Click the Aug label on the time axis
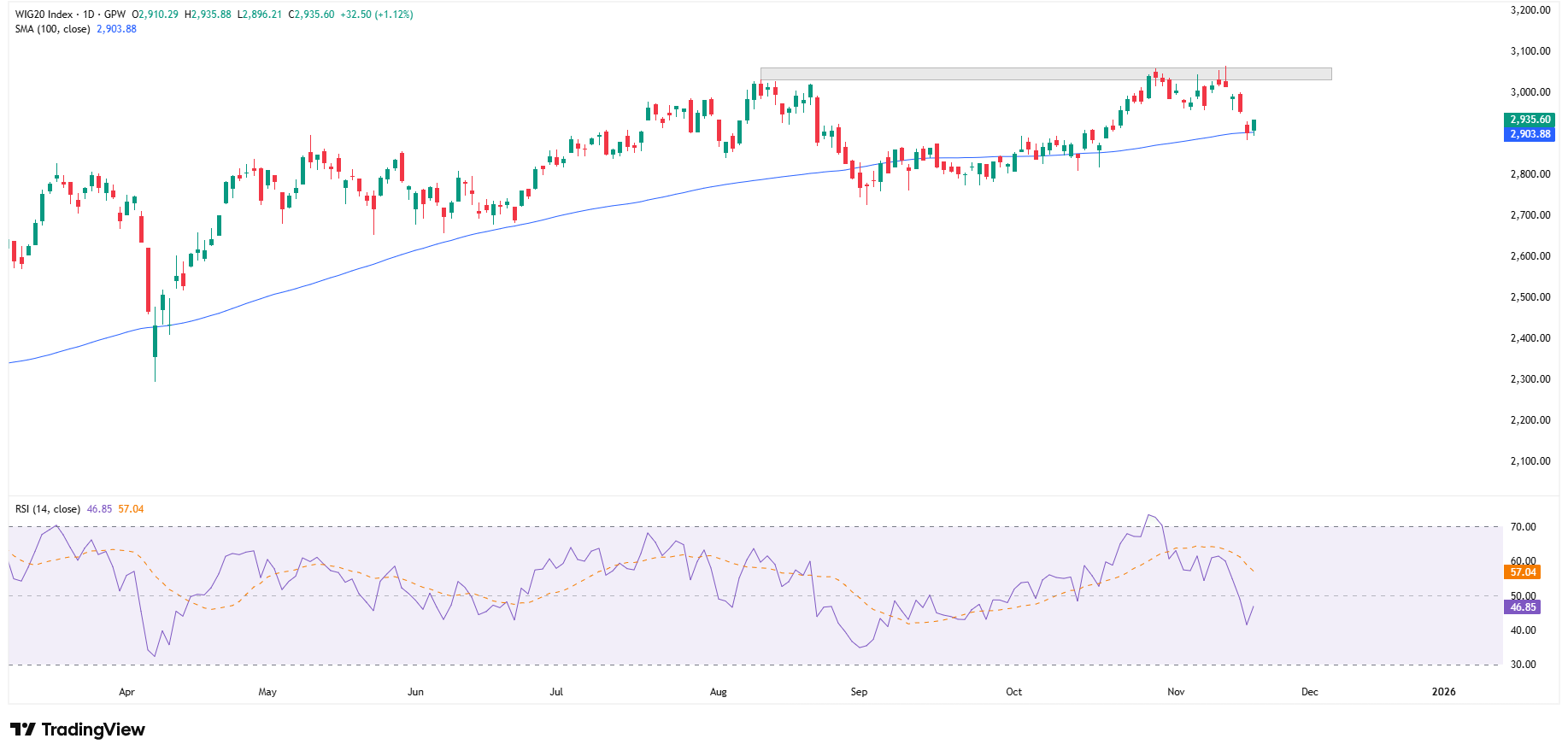Screen dimensions: 1568x756 coord(718,692)
